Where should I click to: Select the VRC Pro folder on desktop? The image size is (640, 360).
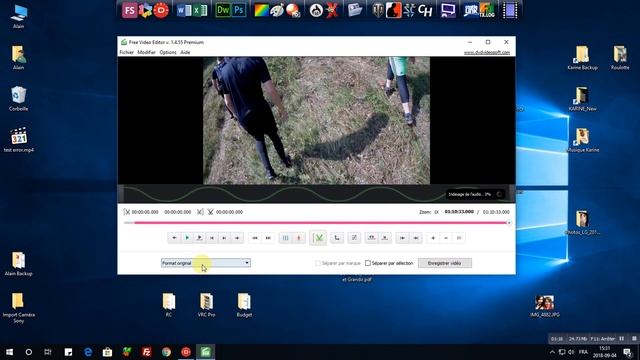(206, 305)
